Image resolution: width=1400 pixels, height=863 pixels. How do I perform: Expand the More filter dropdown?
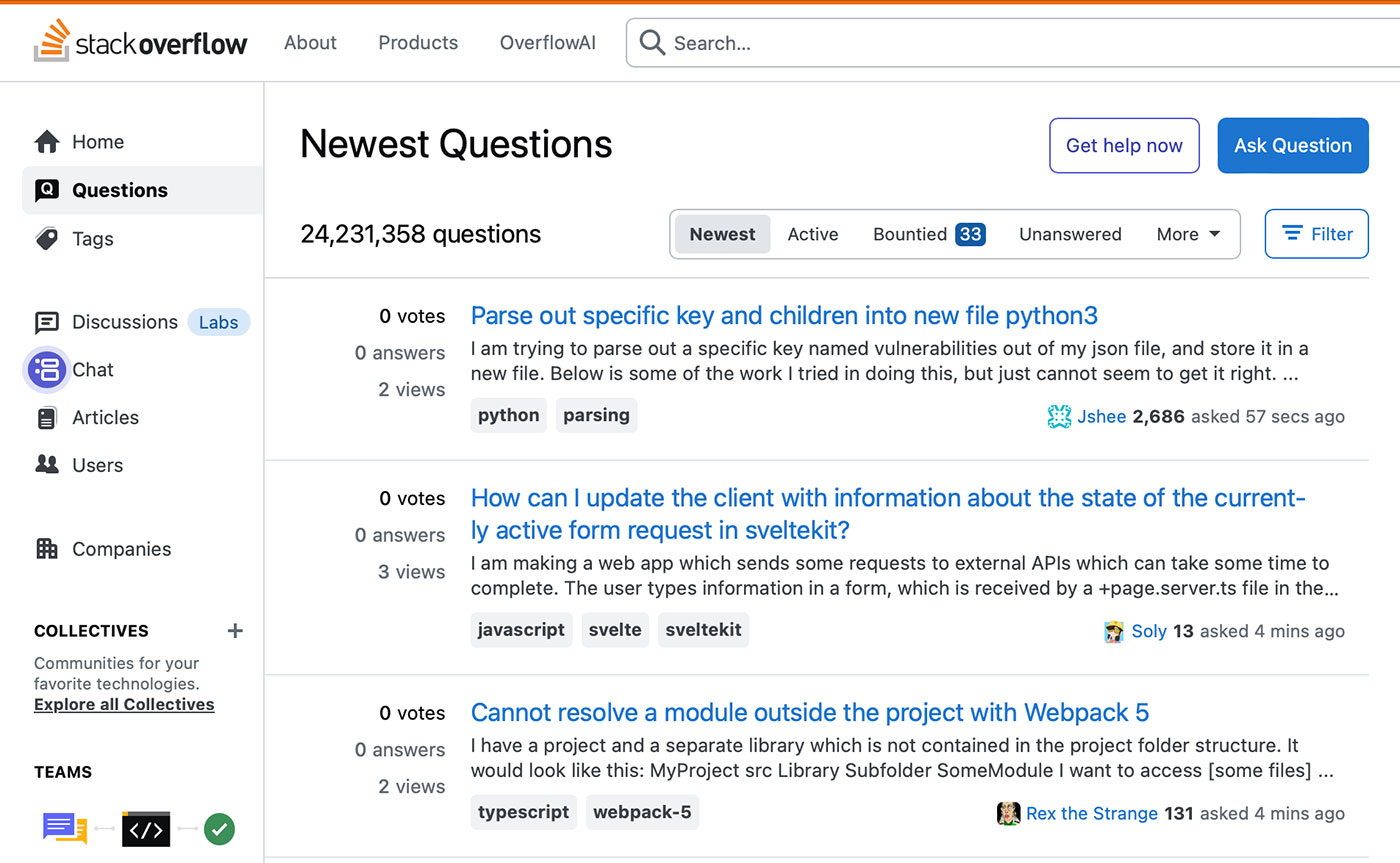[1187, 234]
